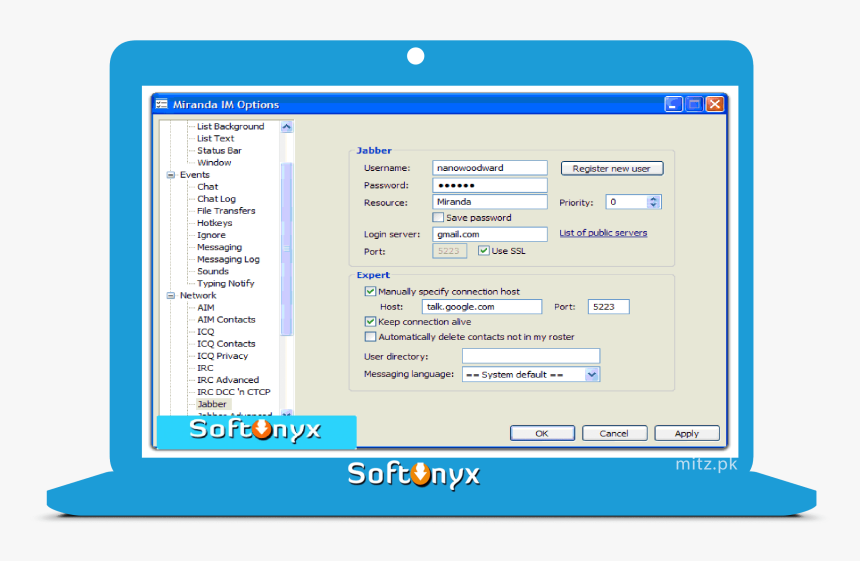Image resolution: width=860 pixels, height=561 pixels.
Task: Open the List of public servers link
Action: click(603, 233)
